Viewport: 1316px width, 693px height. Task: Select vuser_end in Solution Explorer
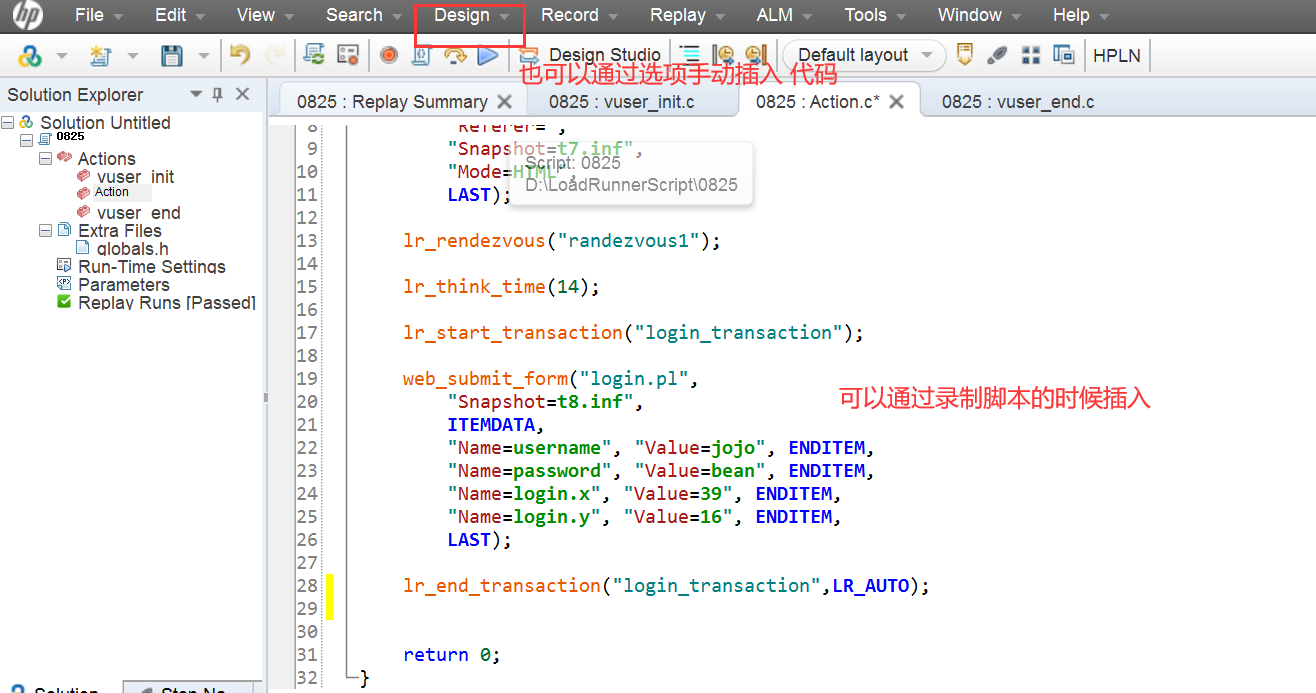[x=138, y=212]
